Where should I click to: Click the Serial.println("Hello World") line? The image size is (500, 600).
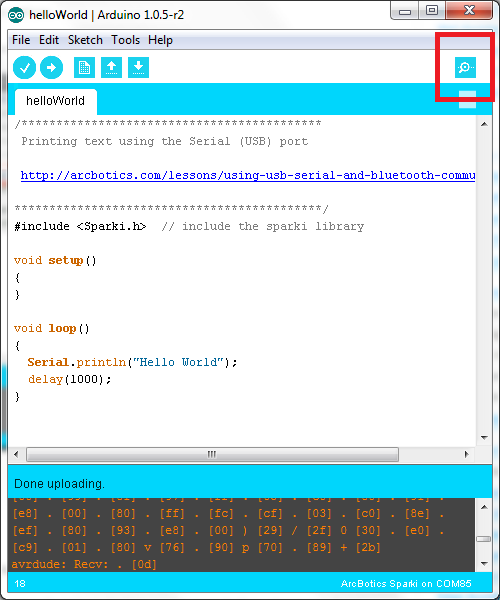point(132,362)
